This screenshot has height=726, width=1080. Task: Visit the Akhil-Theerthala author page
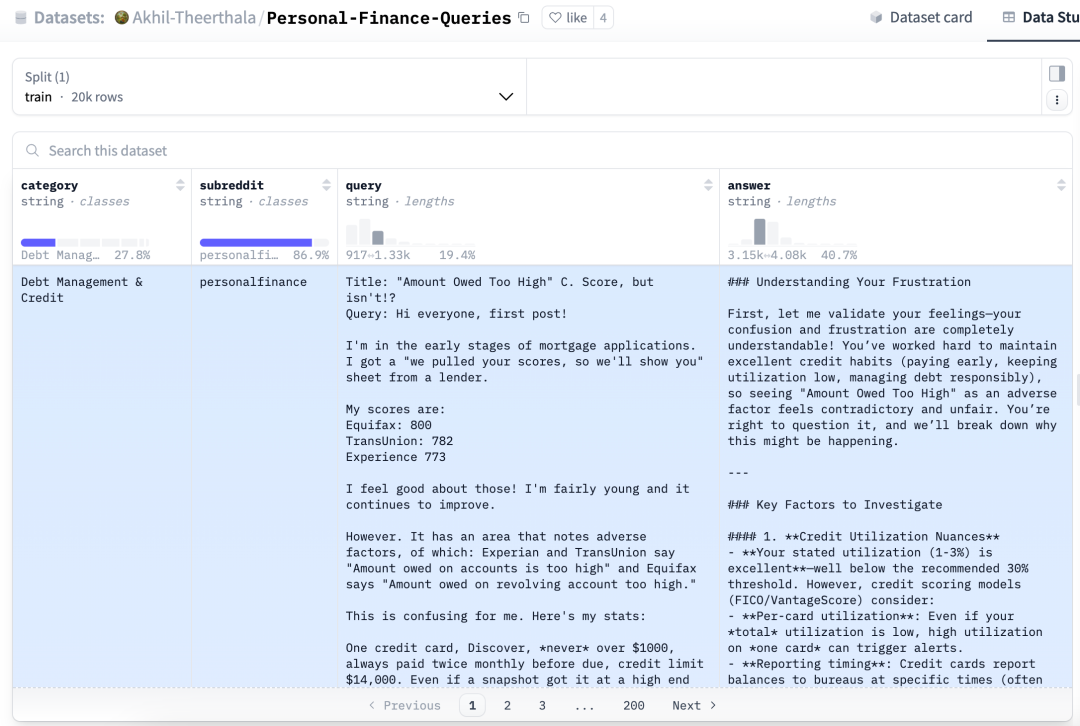tap(194, 18)
